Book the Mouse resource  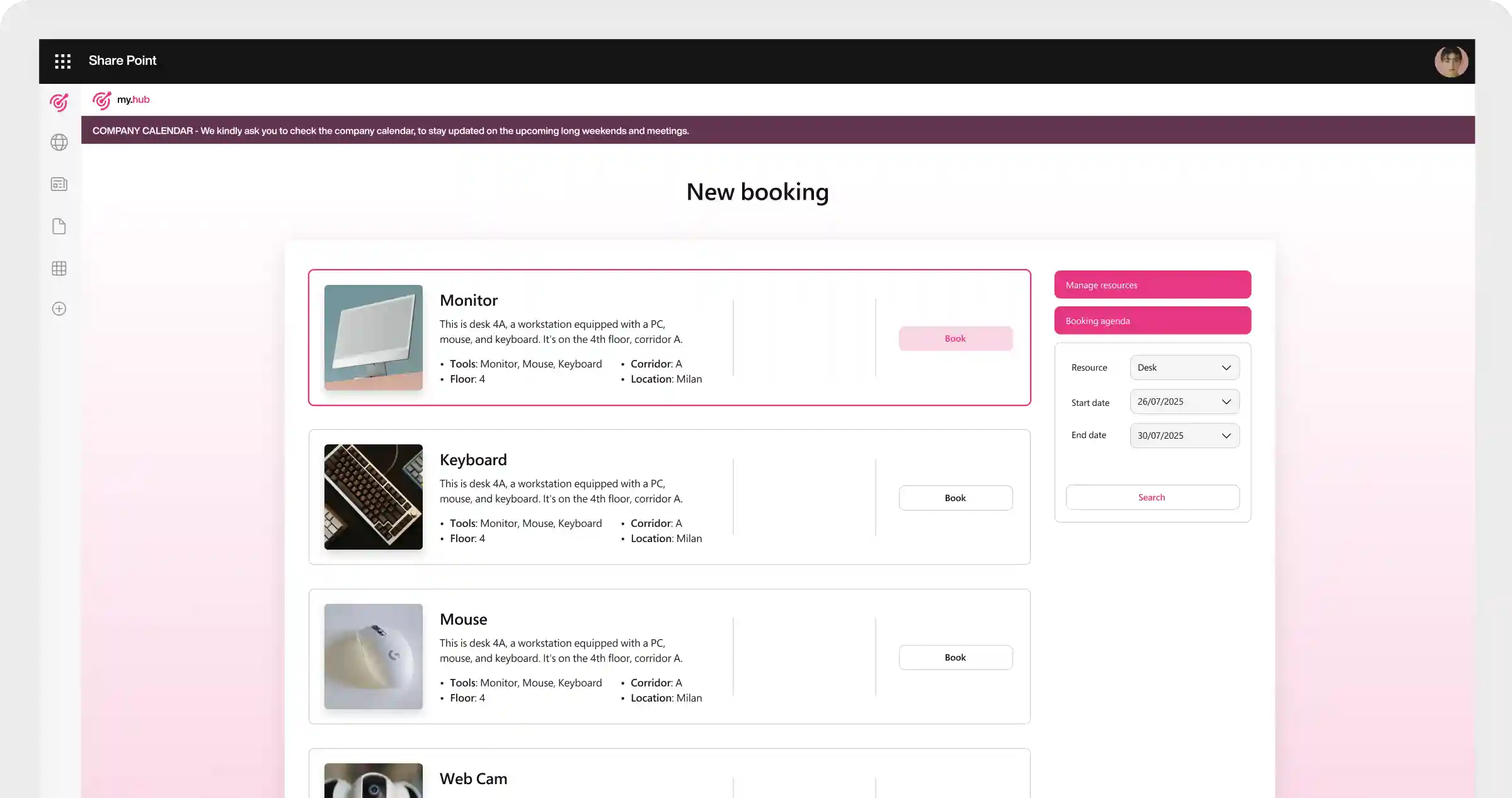coord(955,657)
